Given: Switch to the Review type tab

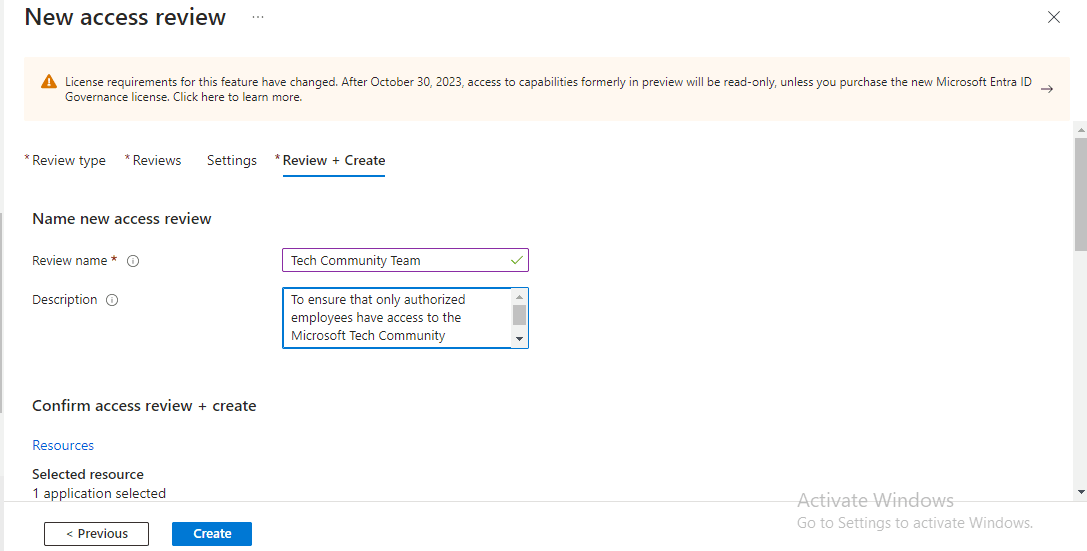Looking at the screenshot, I should point(68,160).
